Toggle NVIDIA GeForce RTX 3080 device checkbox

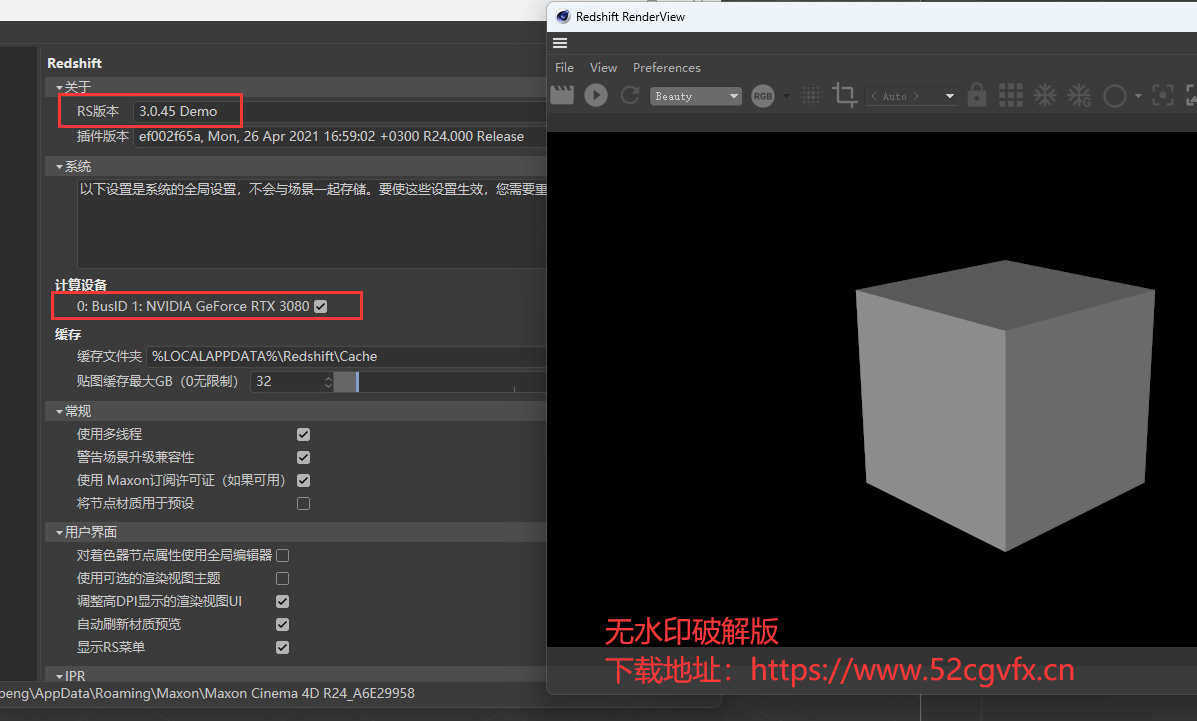[x=321, y=306]
